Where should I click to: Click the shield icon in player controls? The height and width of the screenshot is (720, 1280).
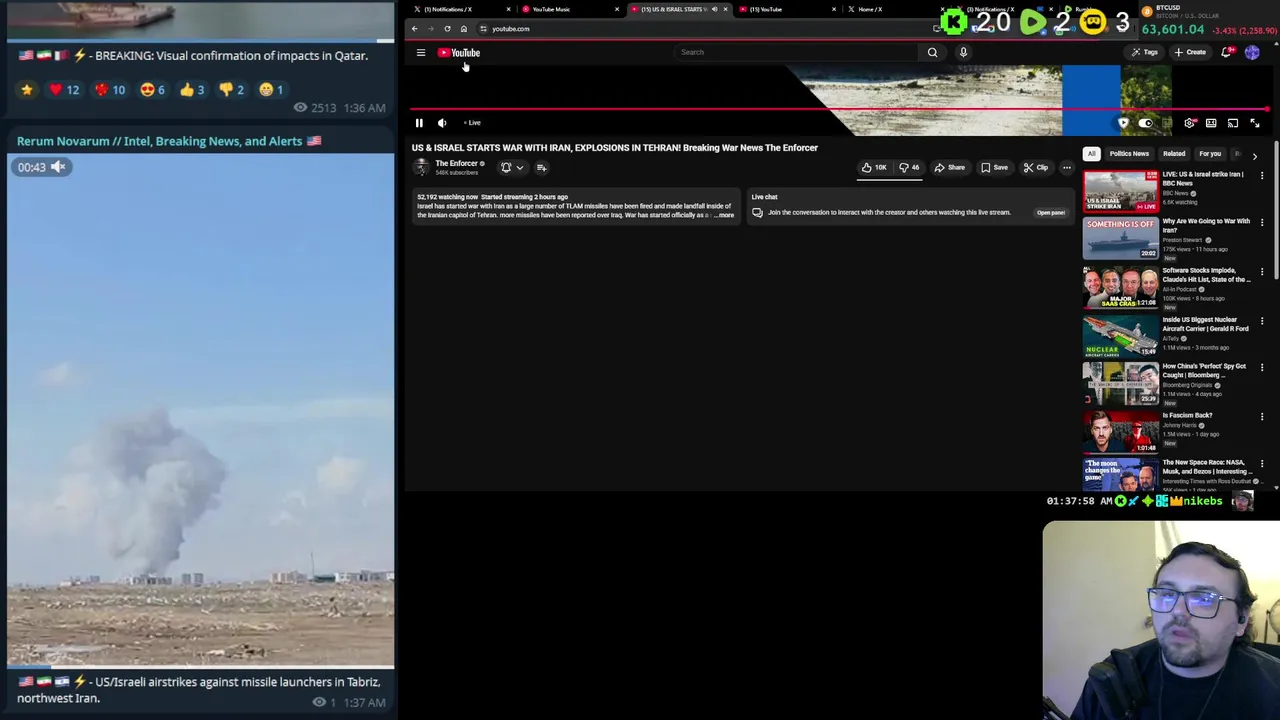click(x=1123, y=123)
